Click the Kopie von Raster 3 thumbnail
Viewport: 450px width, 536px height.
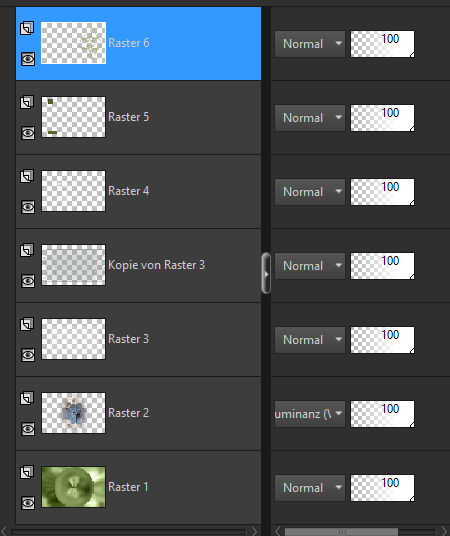[x=74, y=265]
